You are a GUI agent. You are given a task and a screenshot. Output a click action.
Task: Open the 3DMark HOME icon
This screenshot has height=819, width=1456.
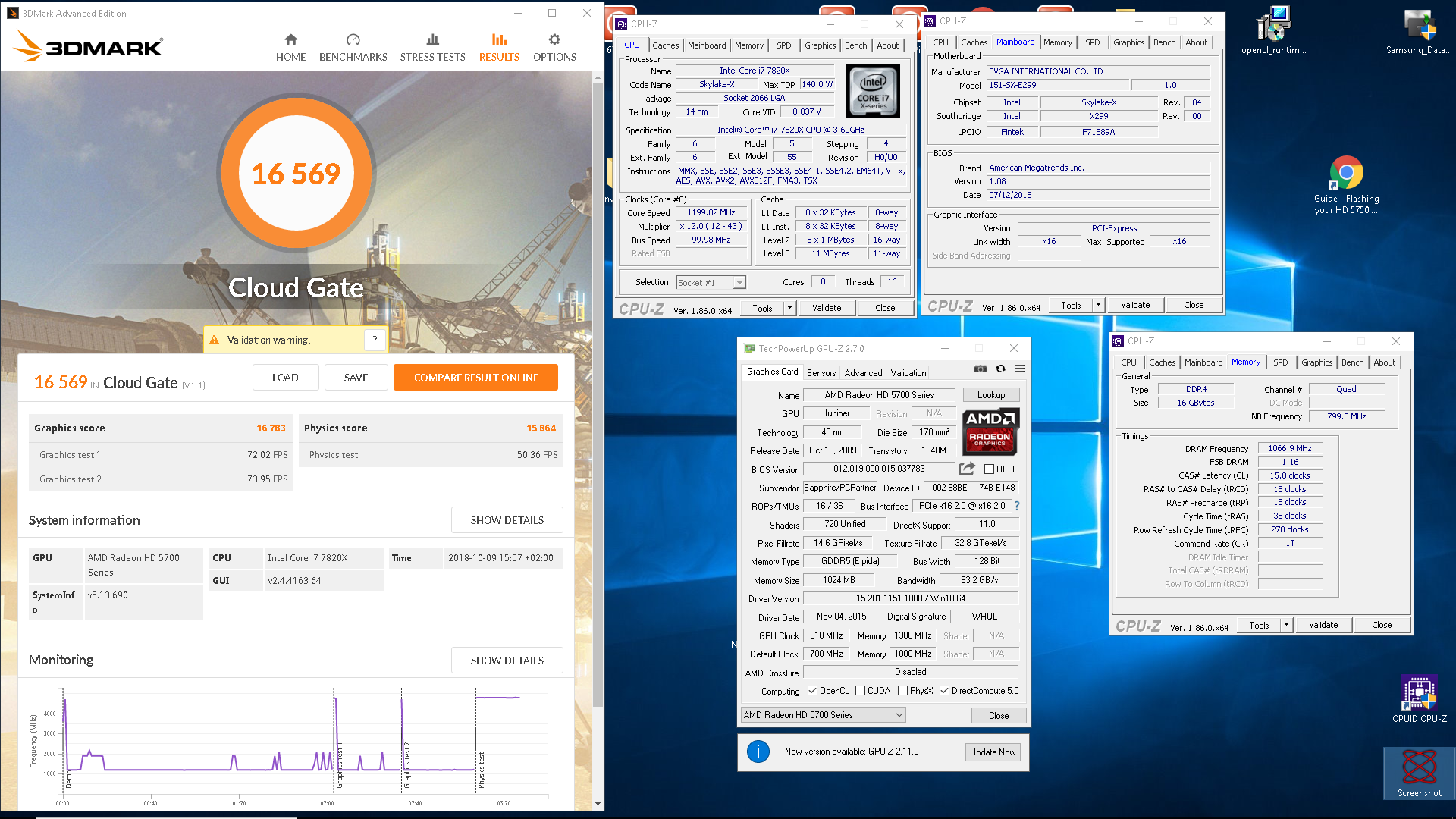(290, 47)
